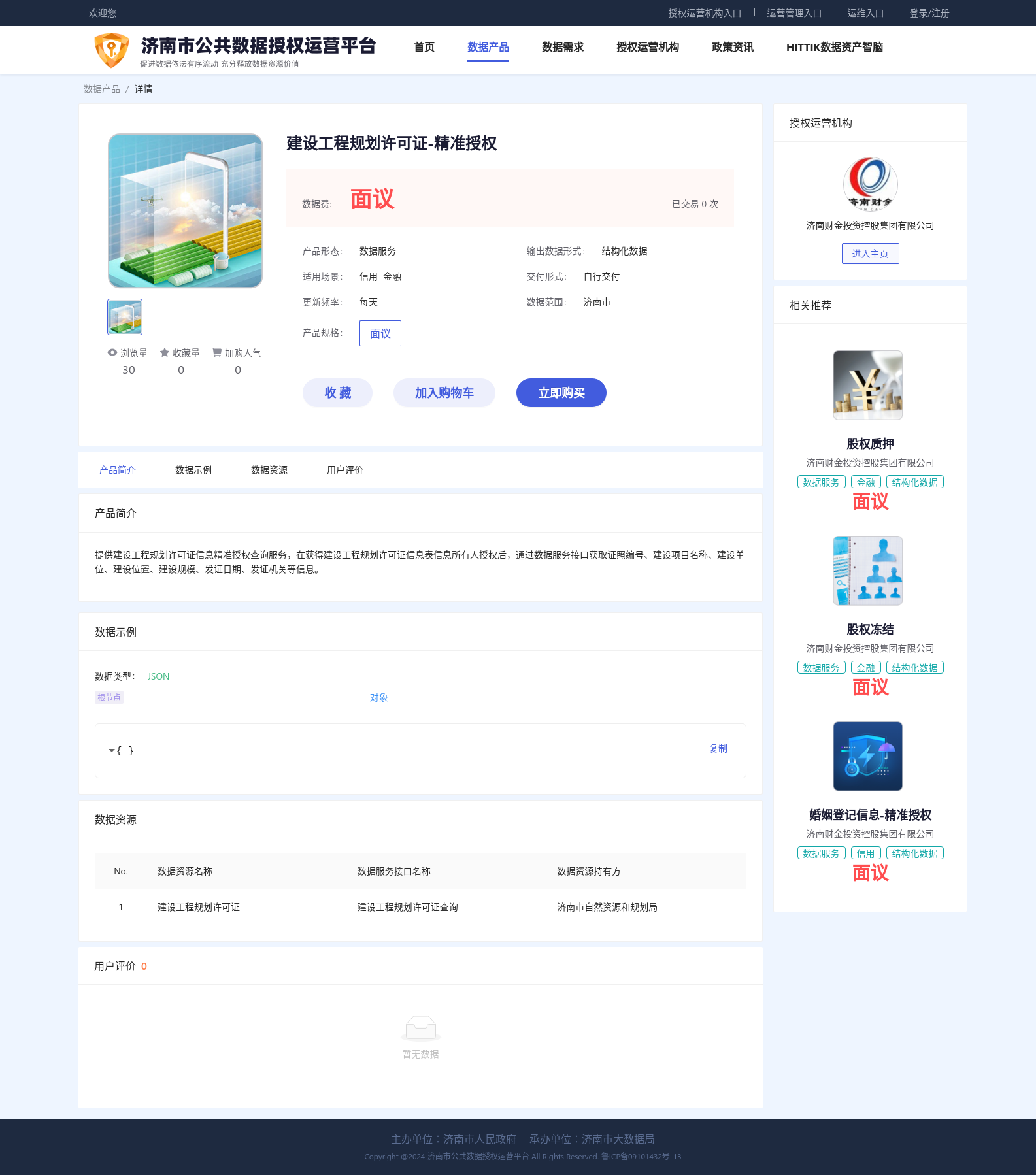Viewport: 1036px width, 1175px height.
Task: Open 授权运营机构 in main navigation
Action: pos(648,47)
